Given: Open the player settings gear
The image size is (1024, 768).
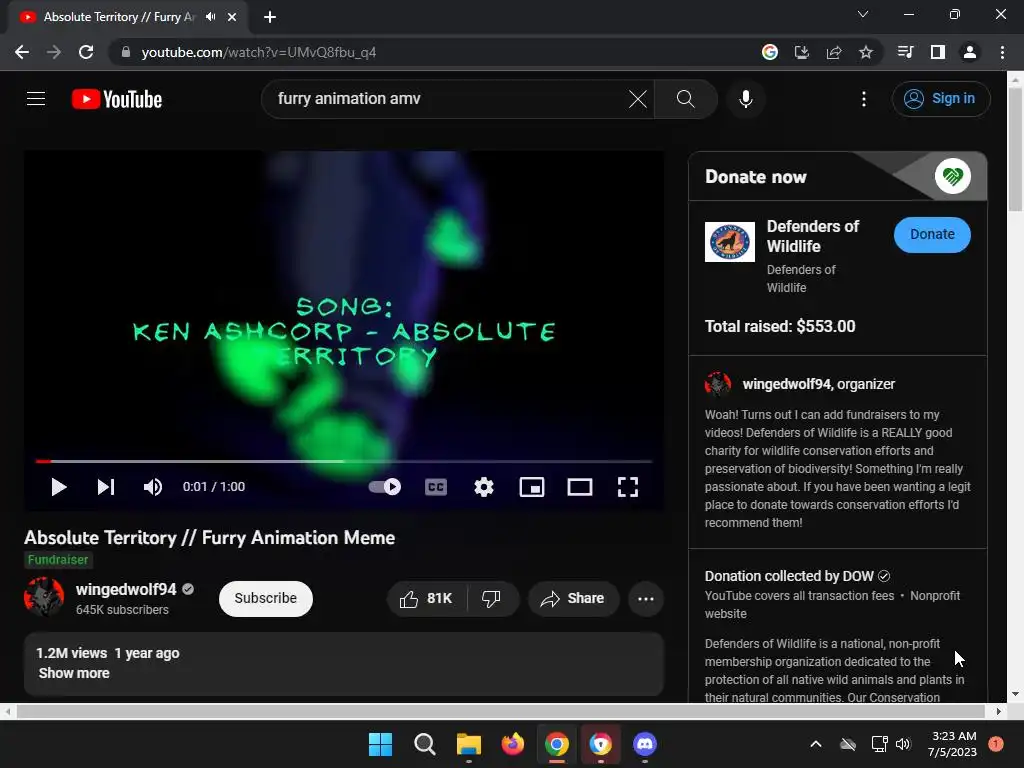Looking at the screenshot, I should point(484,487).
